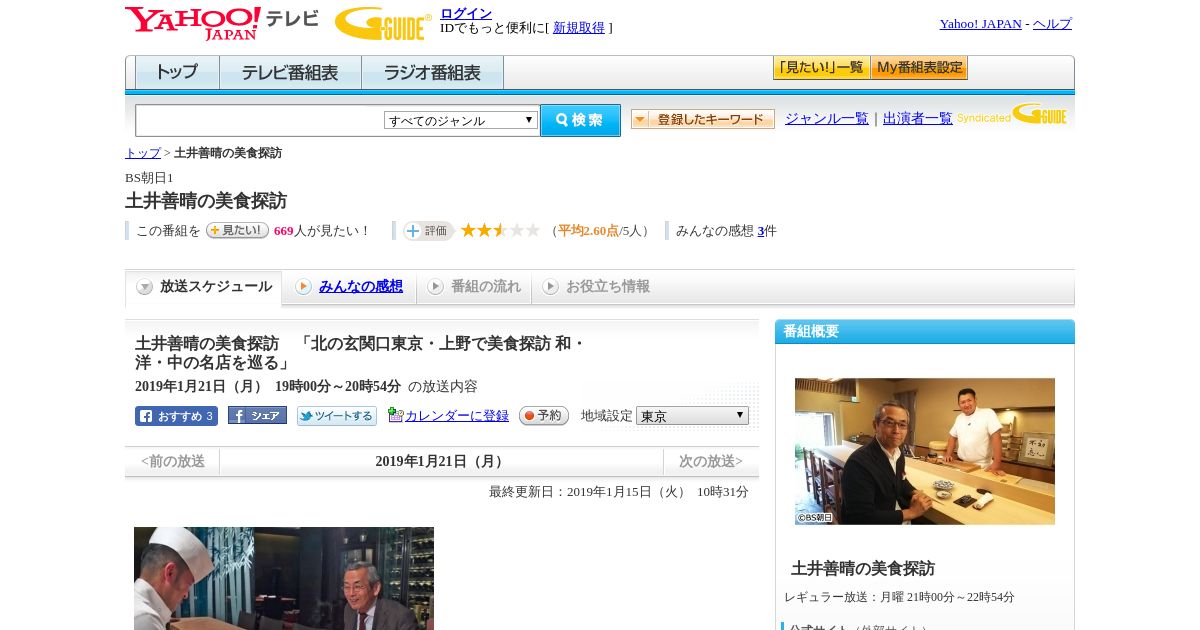Viewport: 1200px width, 630px height.
Task: Click the 最終更新日 timestamp text
Action: (619, 492)
